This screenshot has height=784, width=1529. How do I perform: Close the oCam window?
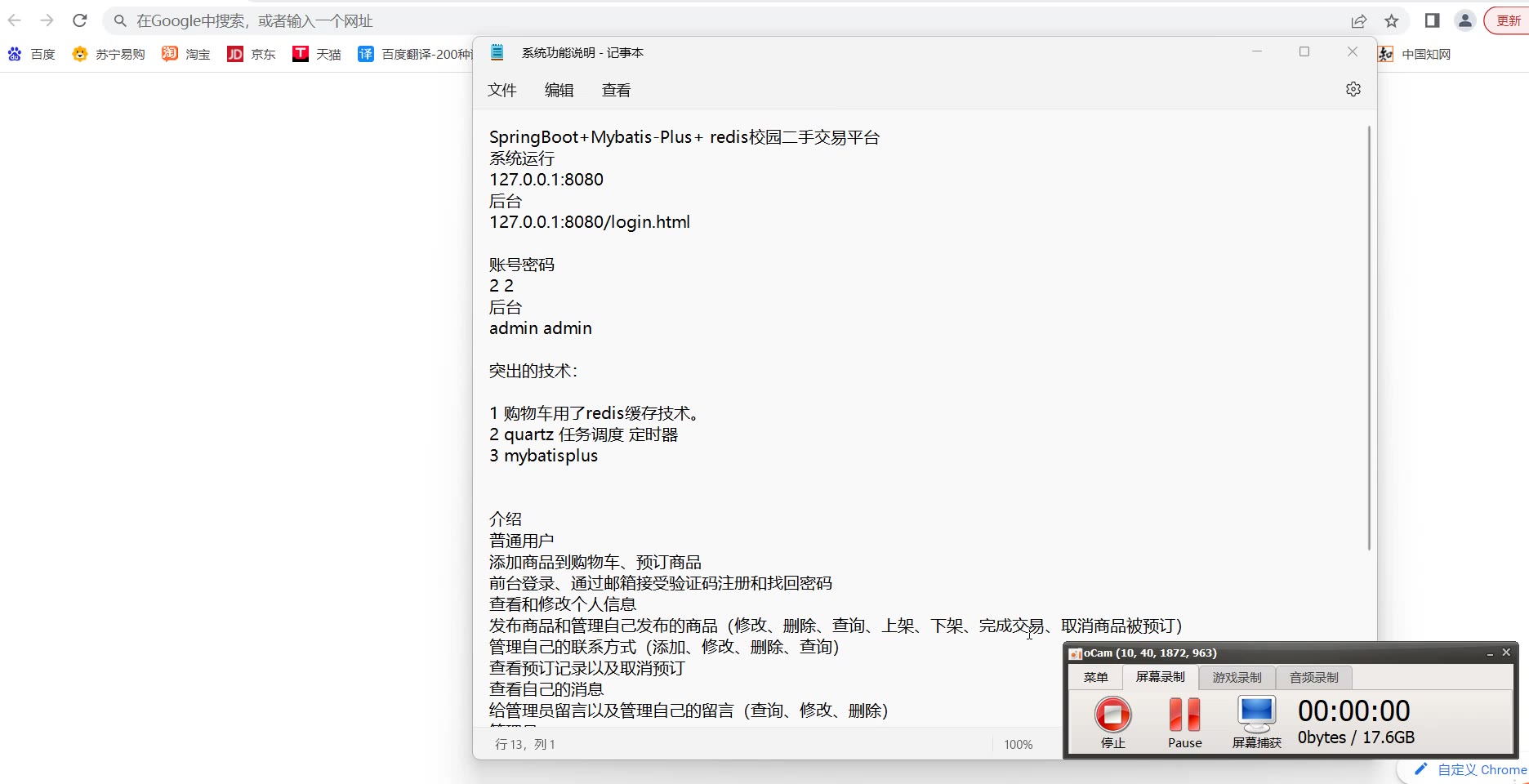(1506, 652)
